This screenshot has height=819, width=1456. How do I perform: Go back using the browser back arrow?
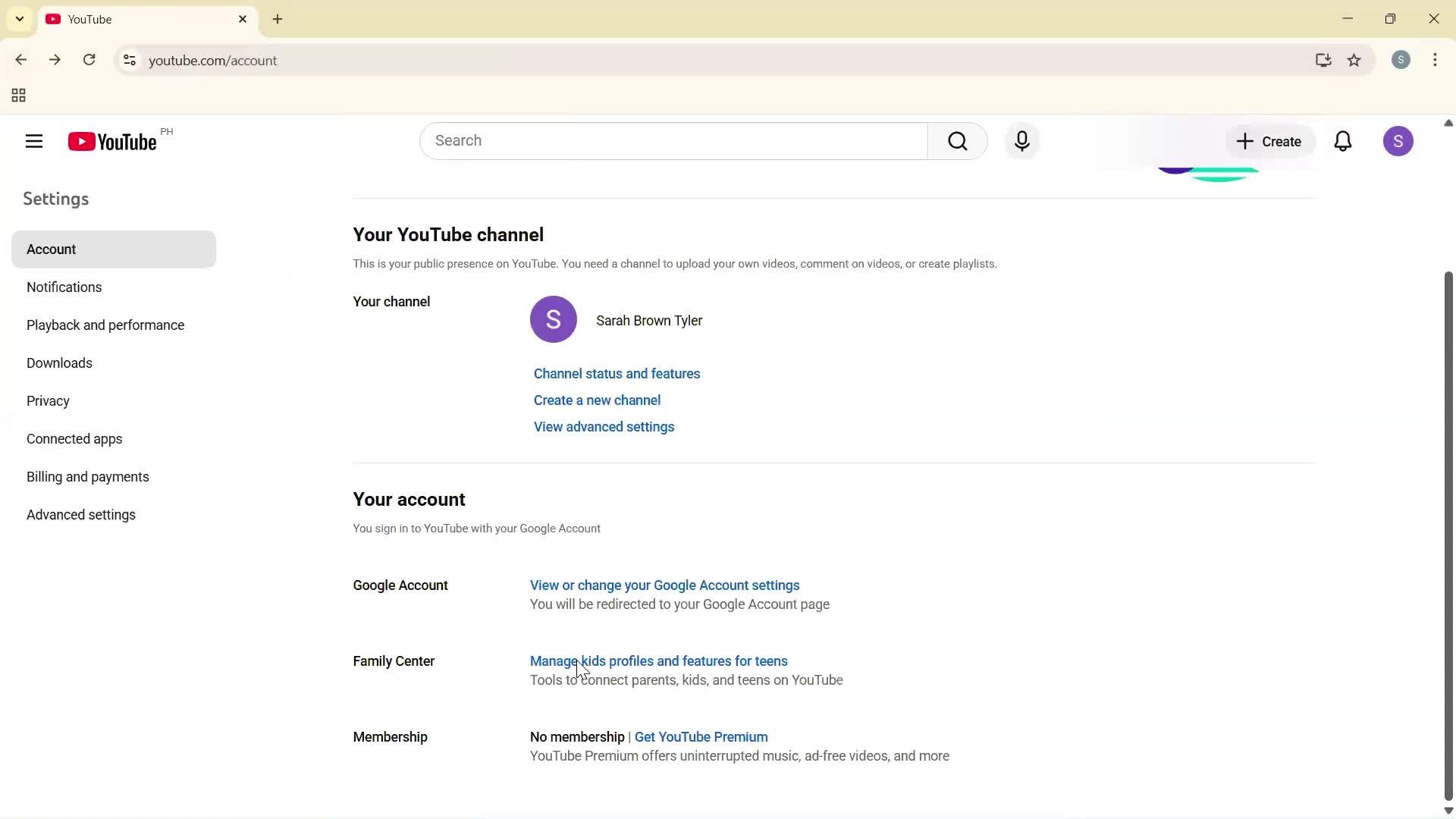(x=20, y=60)
